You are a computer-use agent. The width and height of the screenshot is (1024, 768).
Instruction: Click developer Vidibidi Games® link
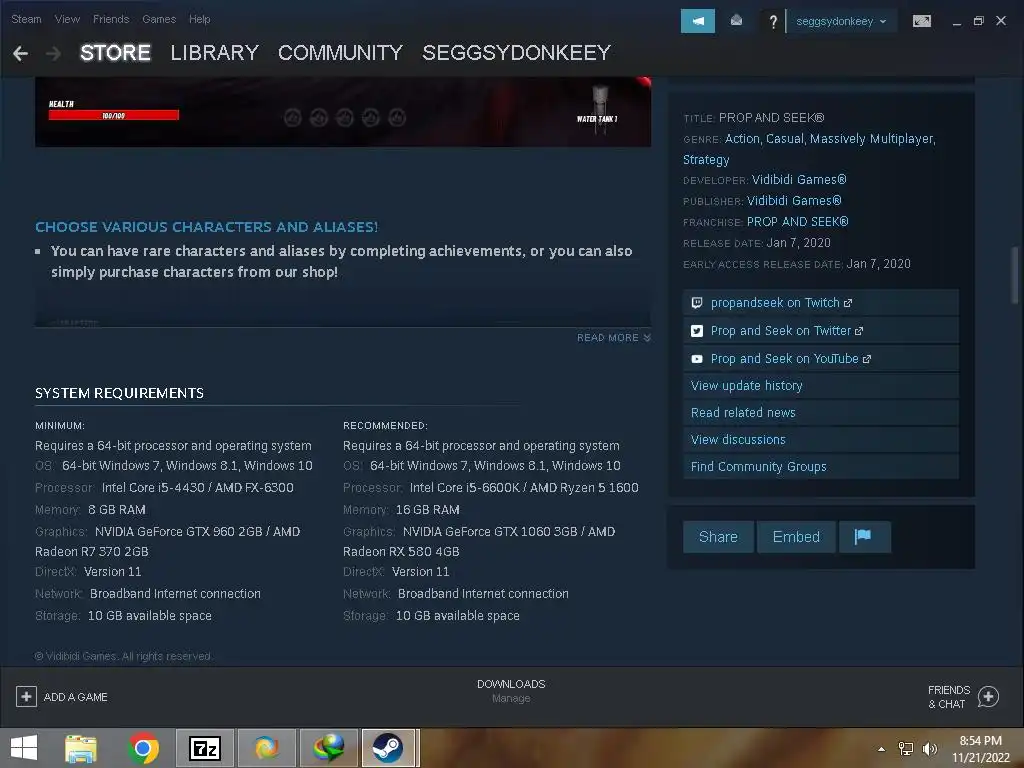[799, 180]
